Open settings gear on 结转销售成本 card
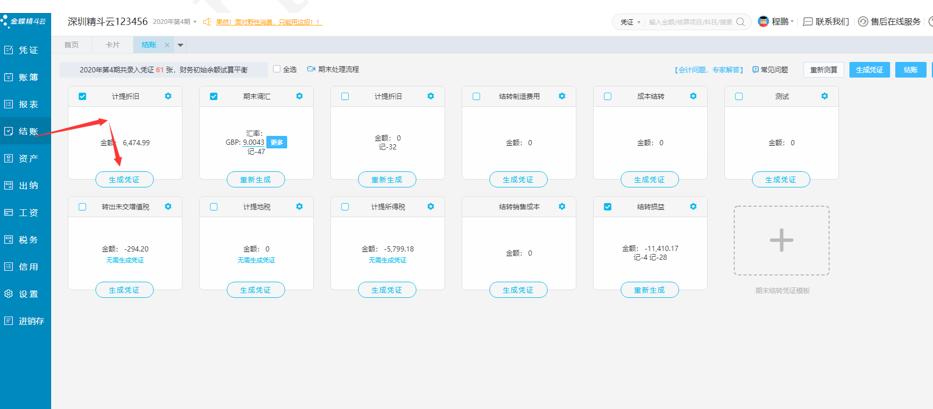Image resolution: width=933 pixels, height=409 pixels. [562, 207]
